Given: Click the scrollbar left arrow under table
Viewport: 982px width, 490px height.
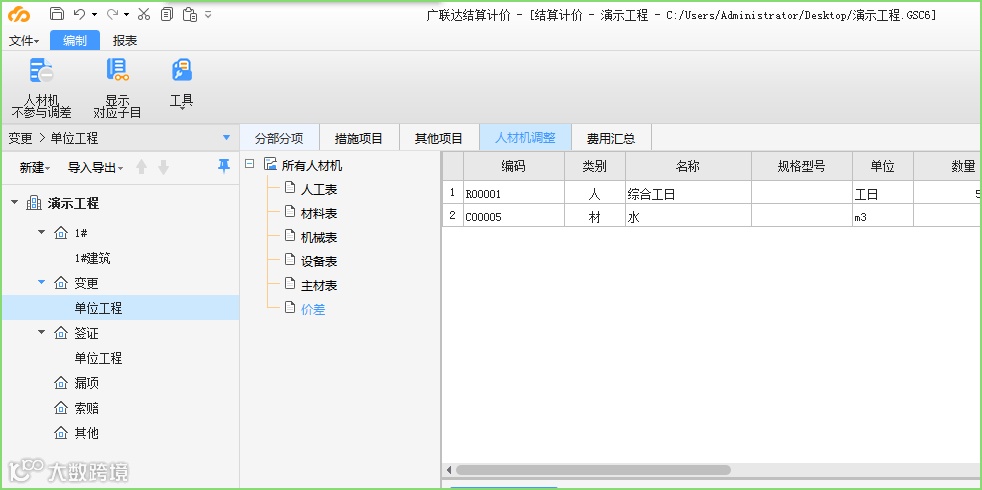Looking at the screenshot, I should [448, 470].
